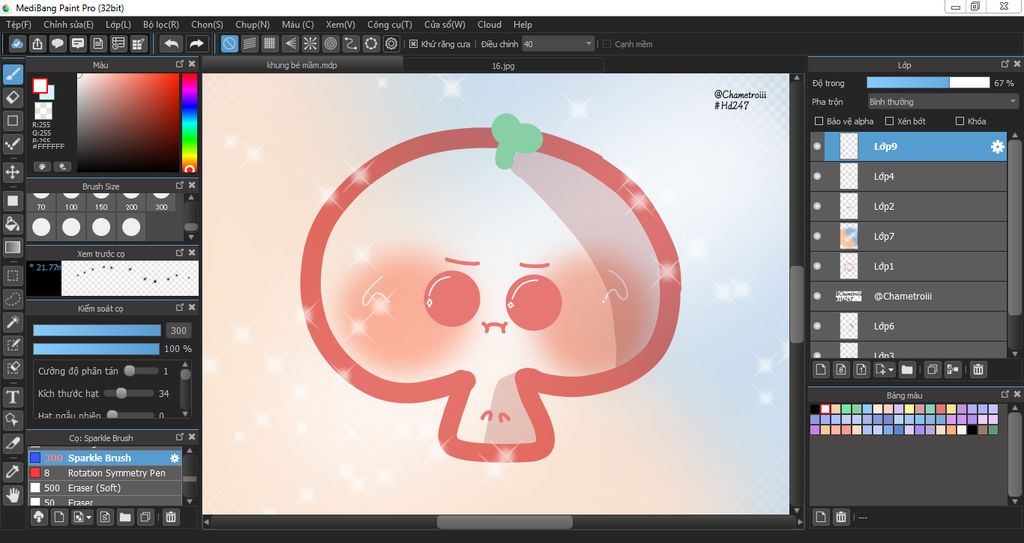
Task: Open Lớp9 layer settings gear
Action: pyautogui.click(x=997, y=147)
